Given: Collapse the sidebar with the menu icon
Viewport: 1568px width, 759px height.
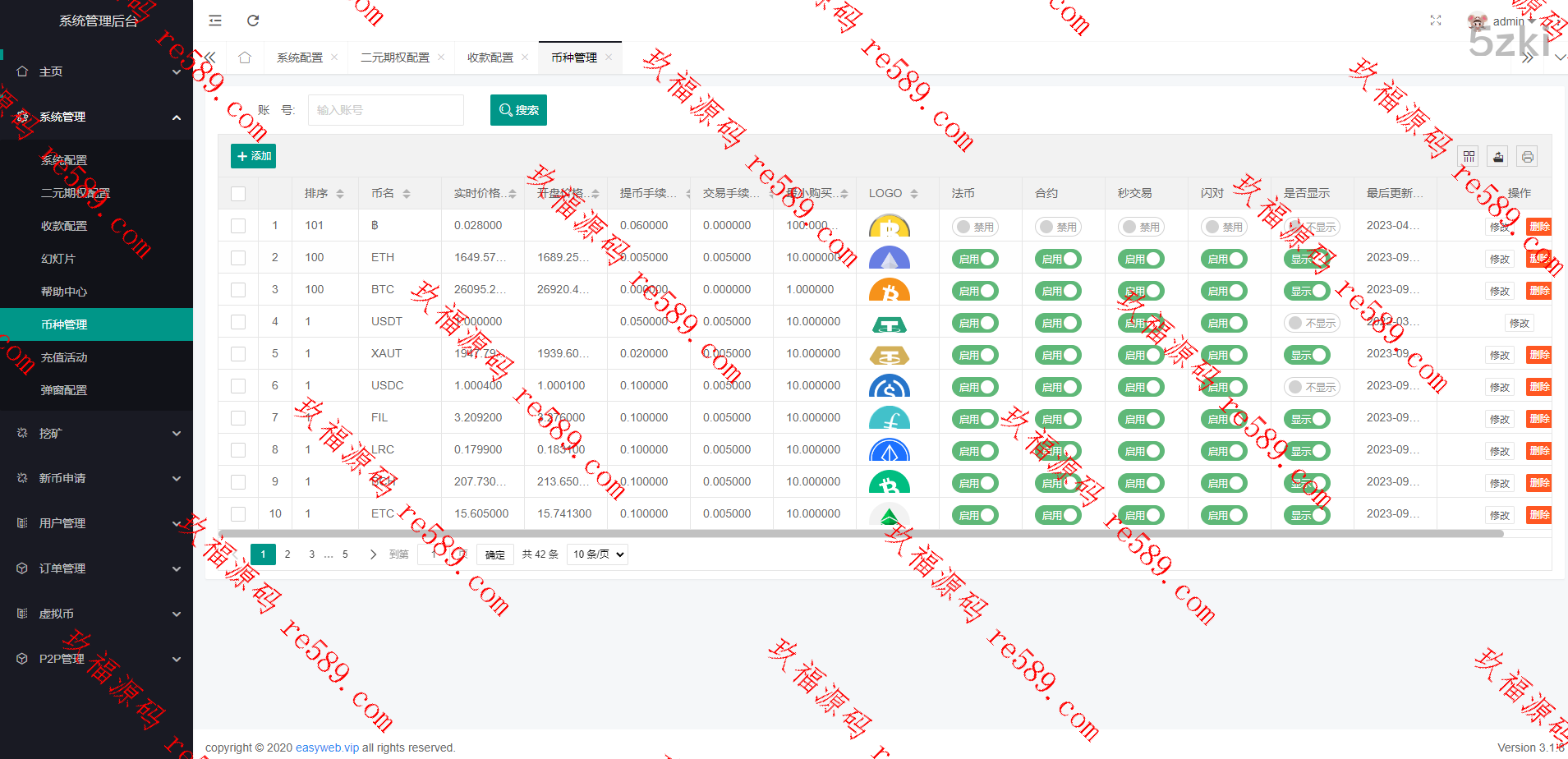Looking at the screenshot, I should [x=215, y=21].
